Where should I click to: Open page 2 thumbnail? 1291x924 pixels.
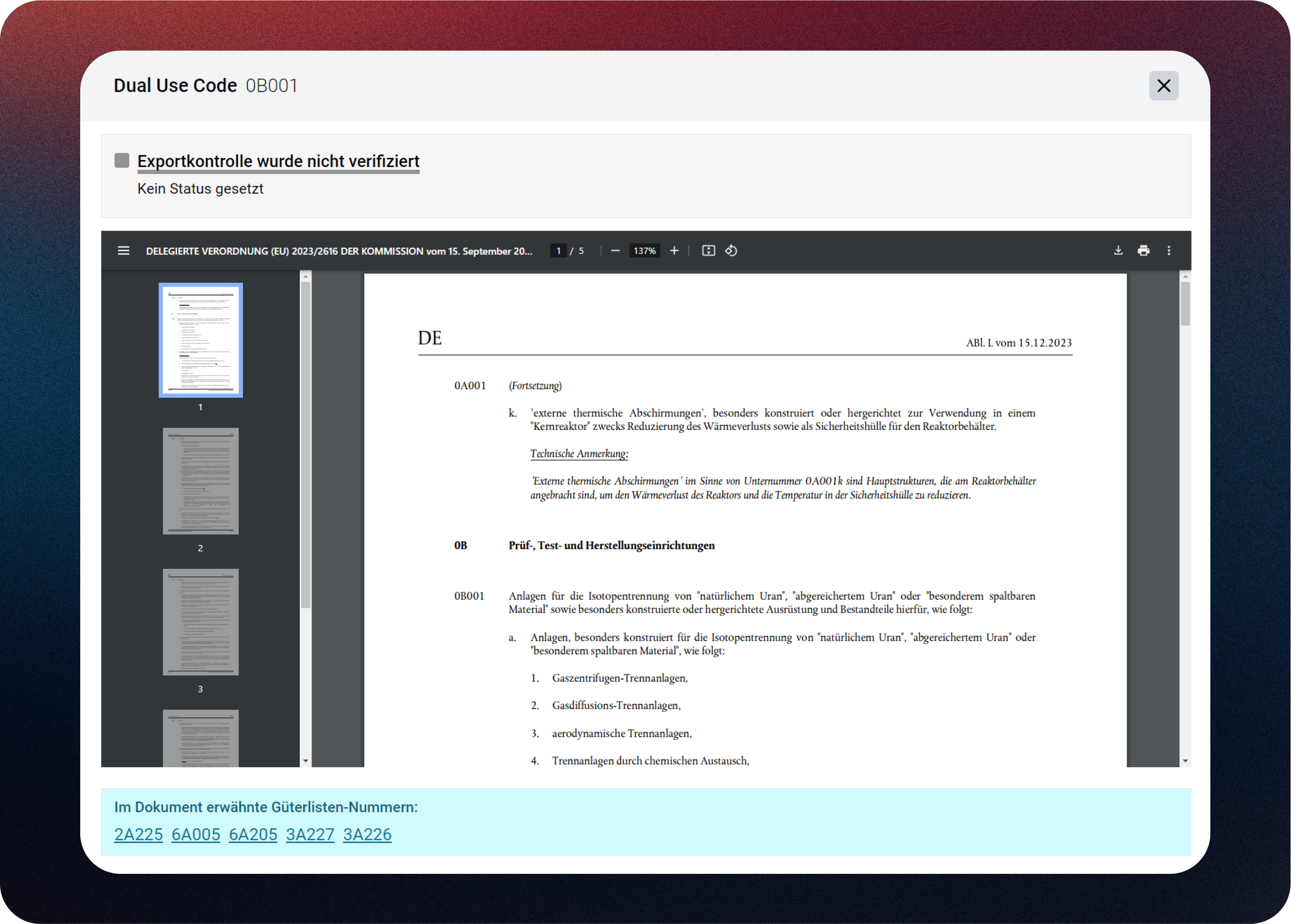[200, 481]
